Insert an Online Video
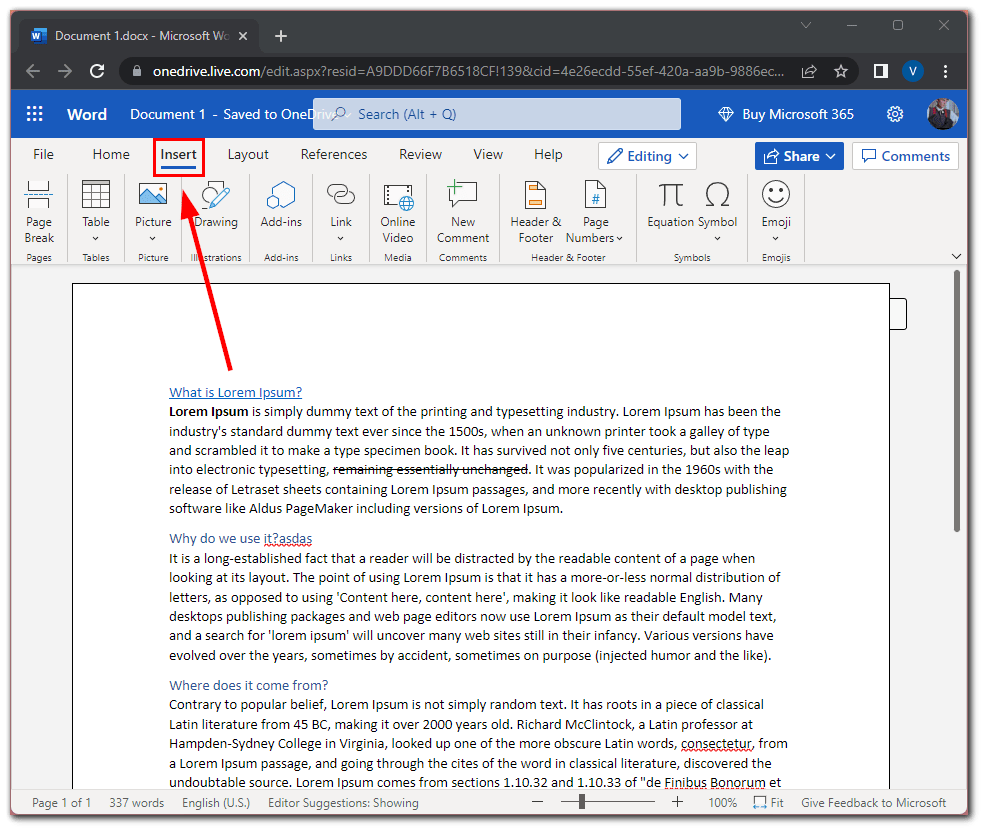 397,212
